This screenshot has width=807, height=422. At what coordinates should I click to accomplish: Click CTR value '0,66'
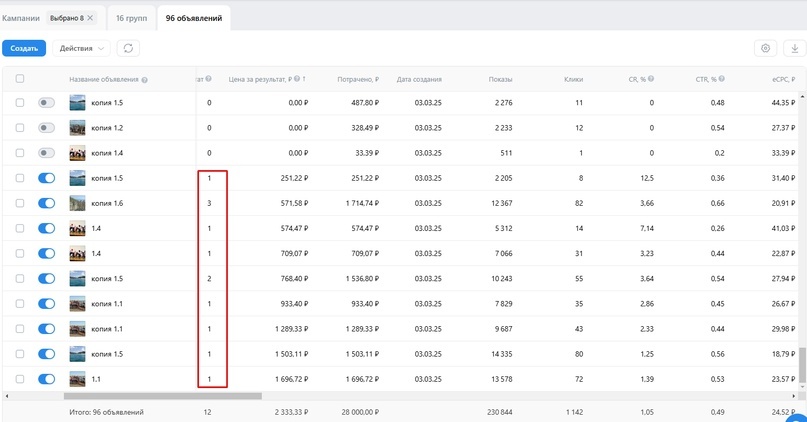(717, 203)
